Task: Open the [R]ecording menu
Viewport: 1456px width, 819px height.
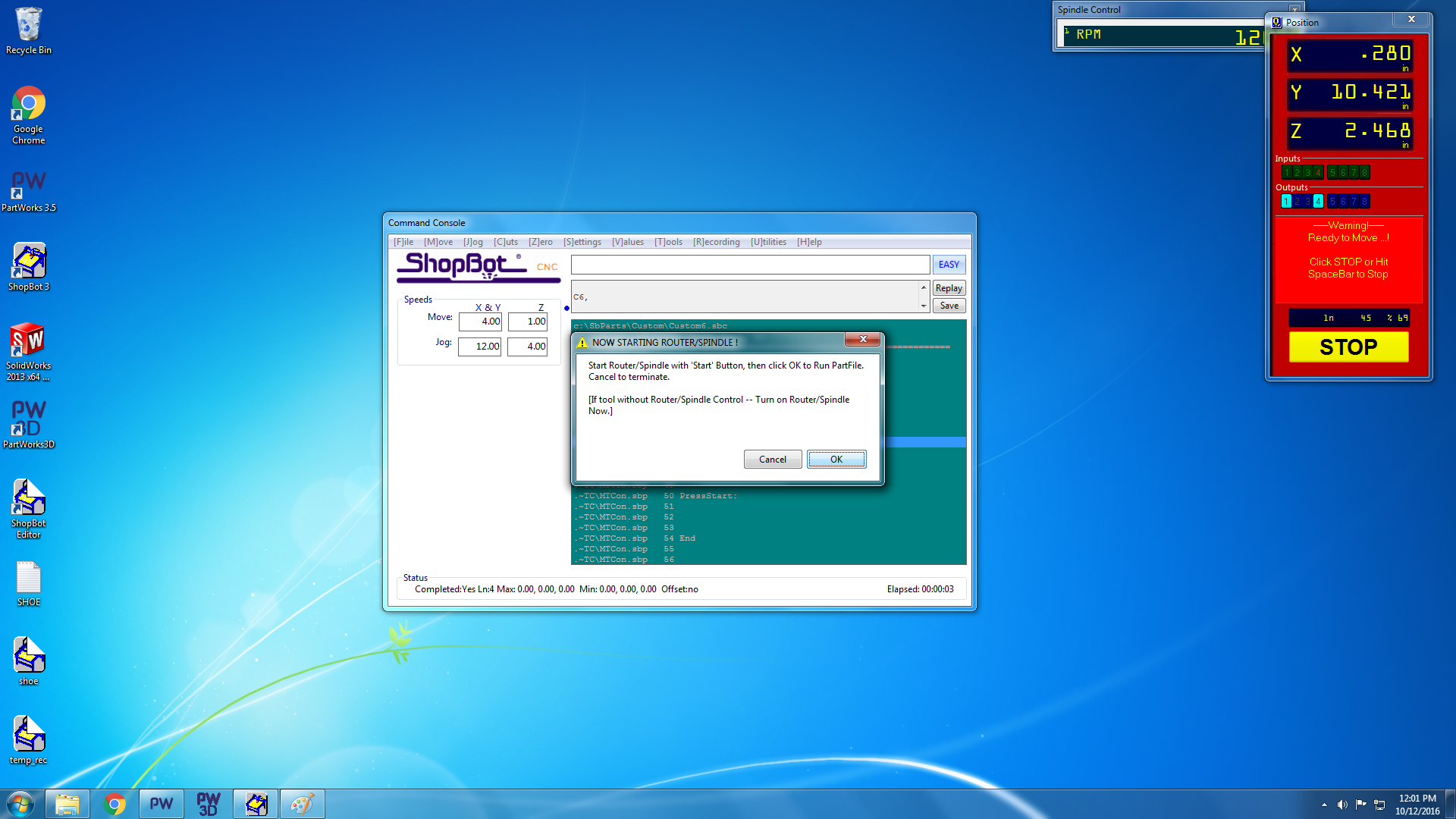Action: click(x=717, y=242)
